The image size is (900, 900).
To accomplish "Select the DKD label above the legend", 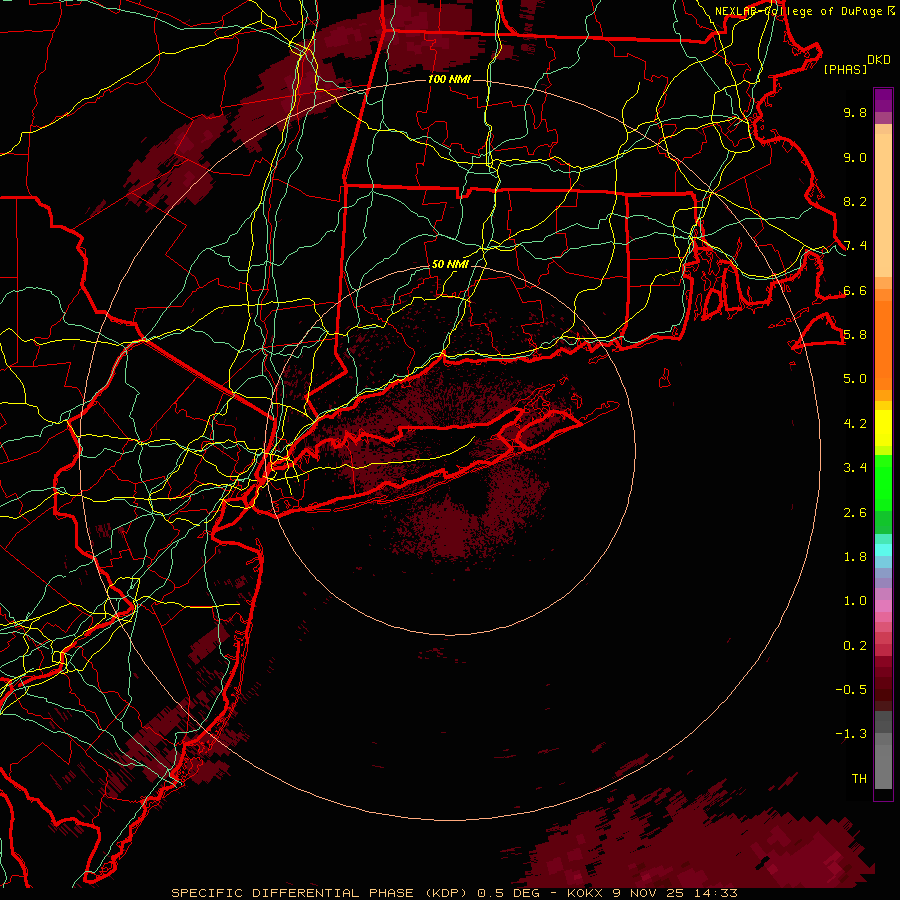I will click(x=879, y=59).
